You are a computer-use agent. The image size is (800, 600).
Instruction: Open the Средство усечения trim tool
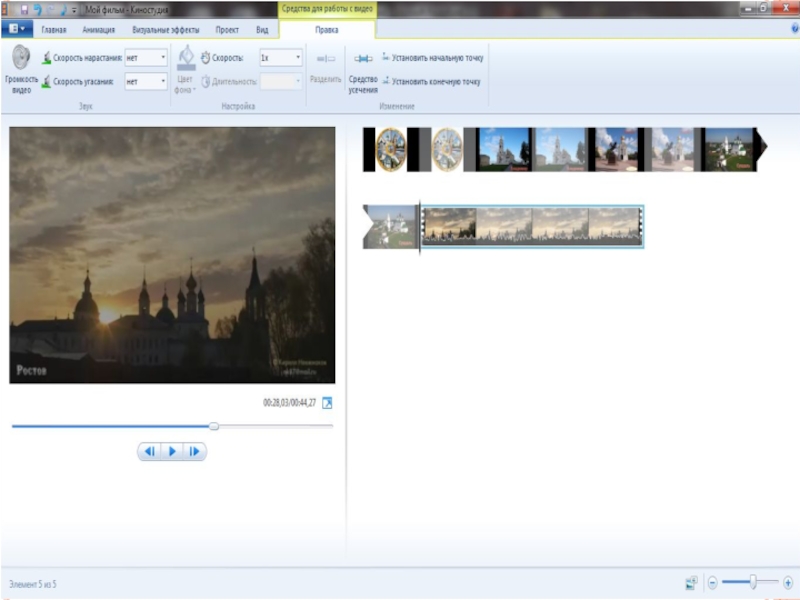point(362,70)
